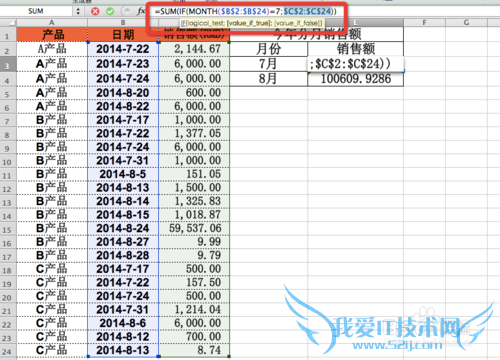
Task: Click the cell with amount 1,018.87
Action: 194,215
